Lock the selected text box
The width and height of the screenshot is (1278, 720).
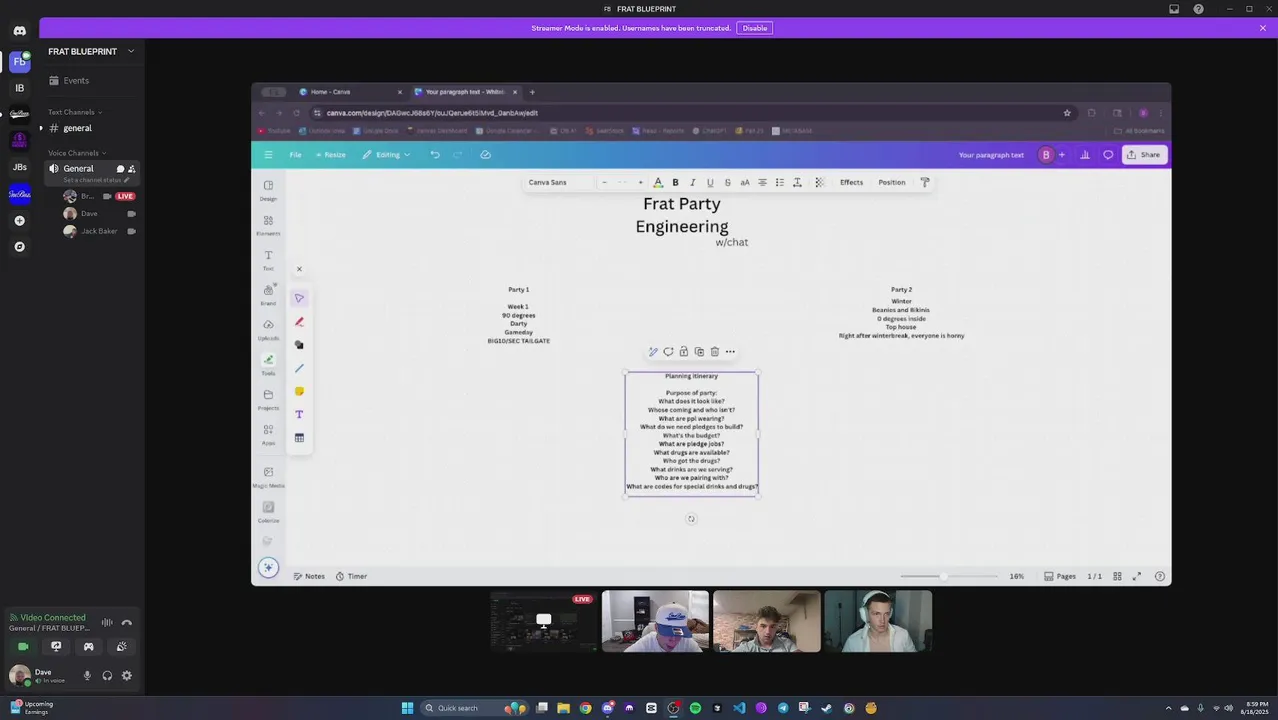pos(684,352)
